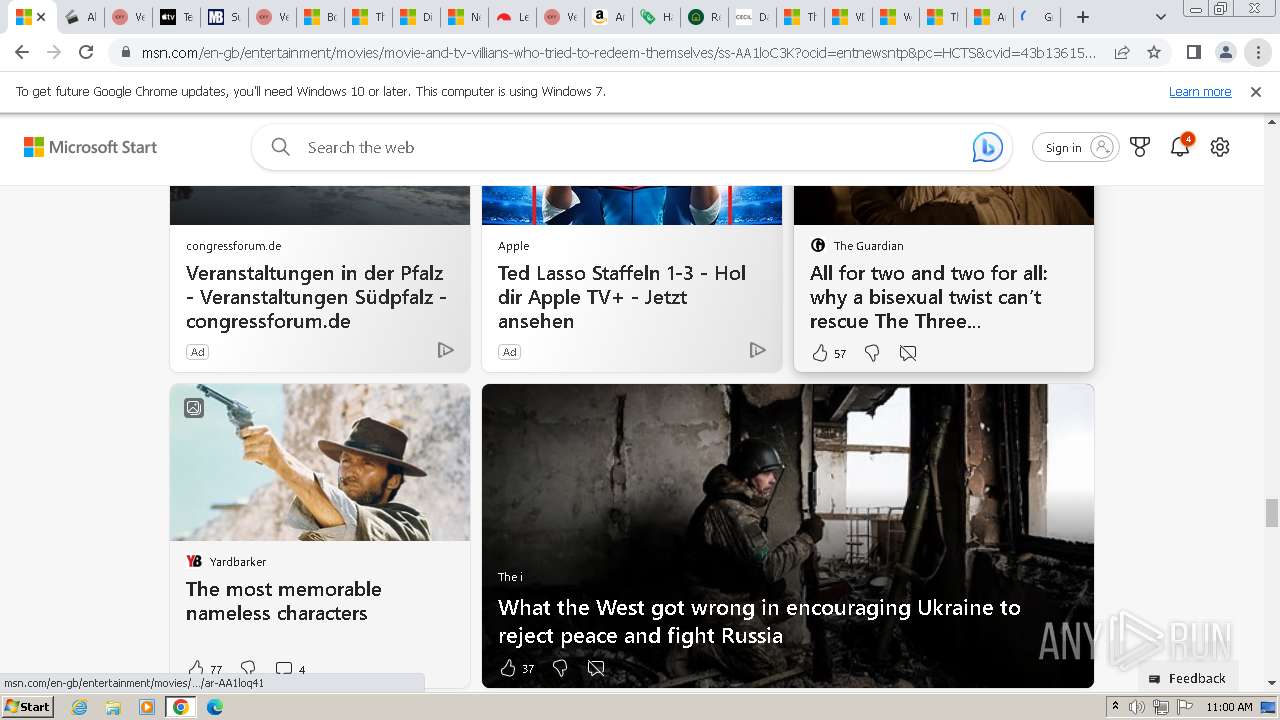This screenshot has height=720, width=1280.
Task: Open Microsoft Edge from the taskbar
Action: pos(214,707)
